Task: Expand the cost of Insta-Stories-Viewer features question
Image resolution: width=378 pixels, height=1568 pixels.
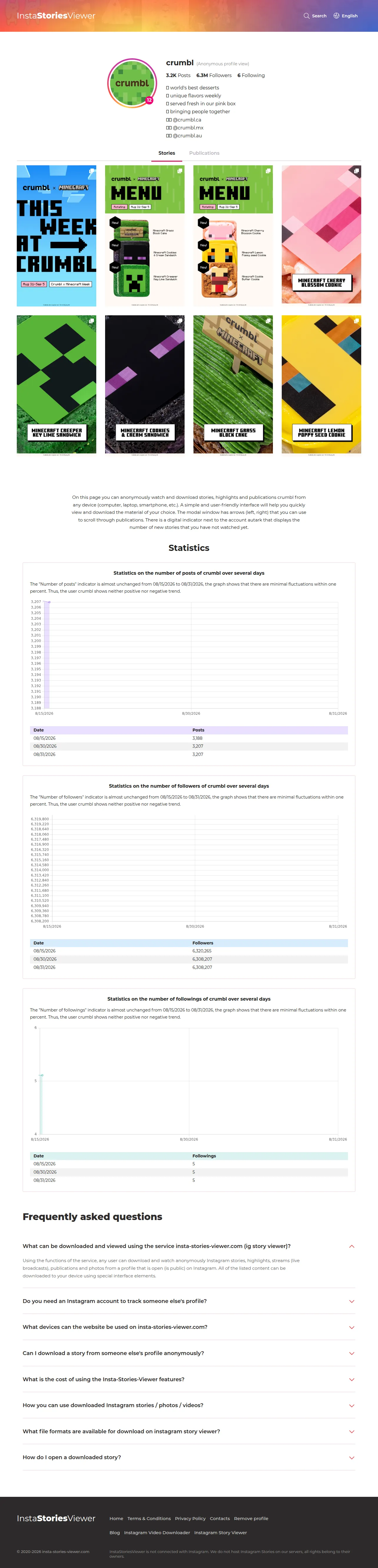Action: tap(189, 1379)
